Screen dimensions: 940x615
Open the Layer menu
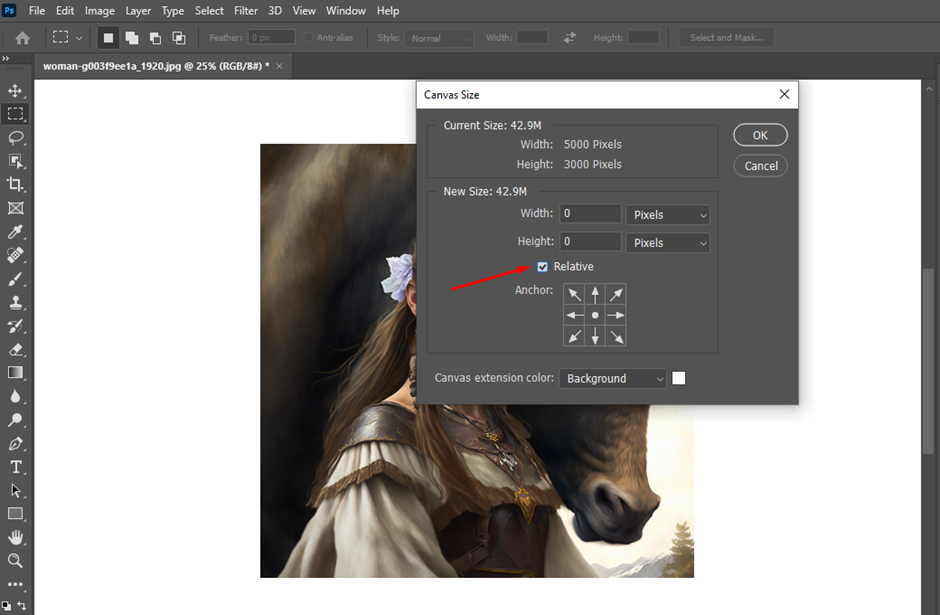(x=138, y=11)
